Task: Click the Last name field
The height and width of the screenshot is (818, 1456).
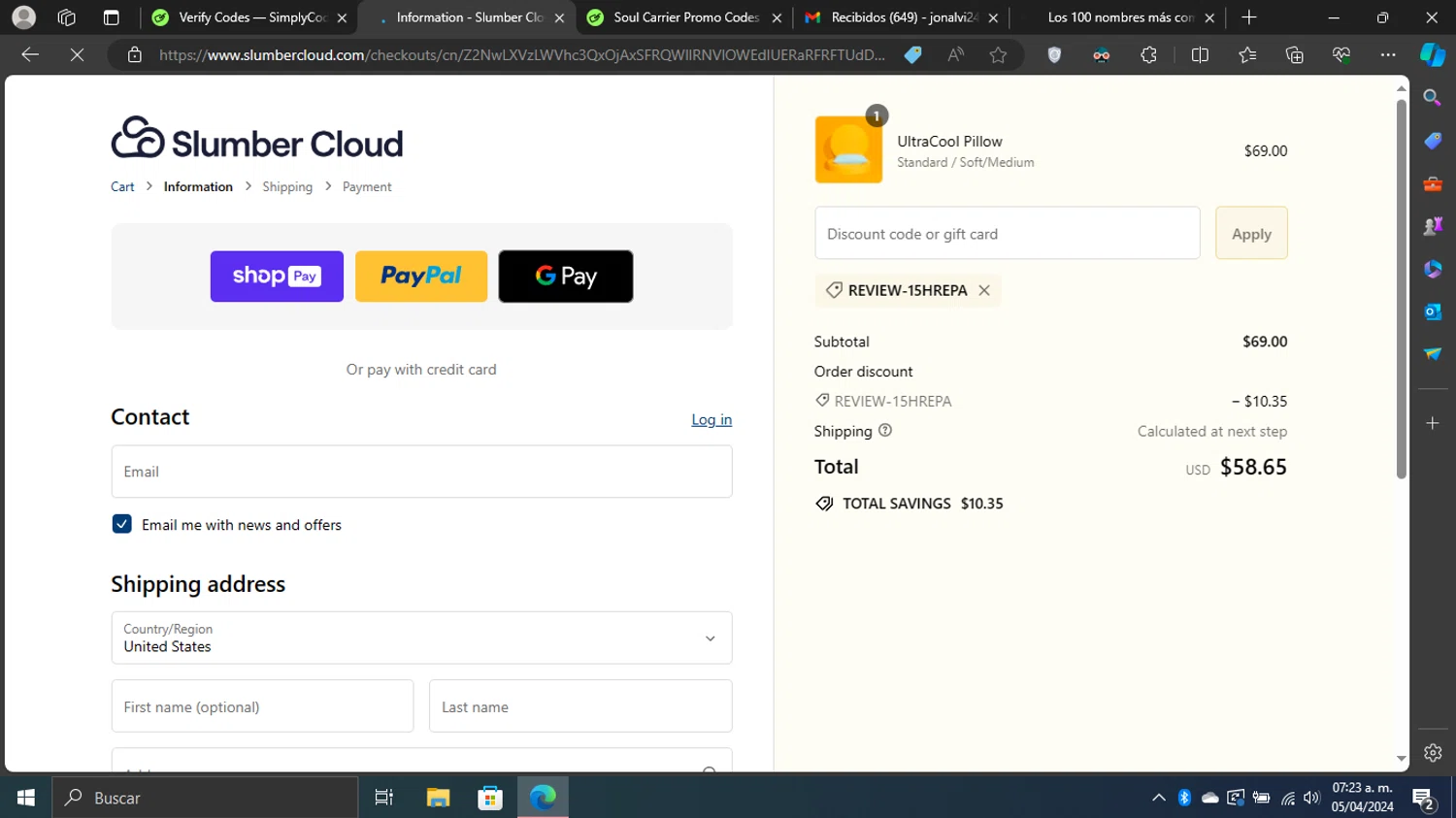Action: pos(580,706)
